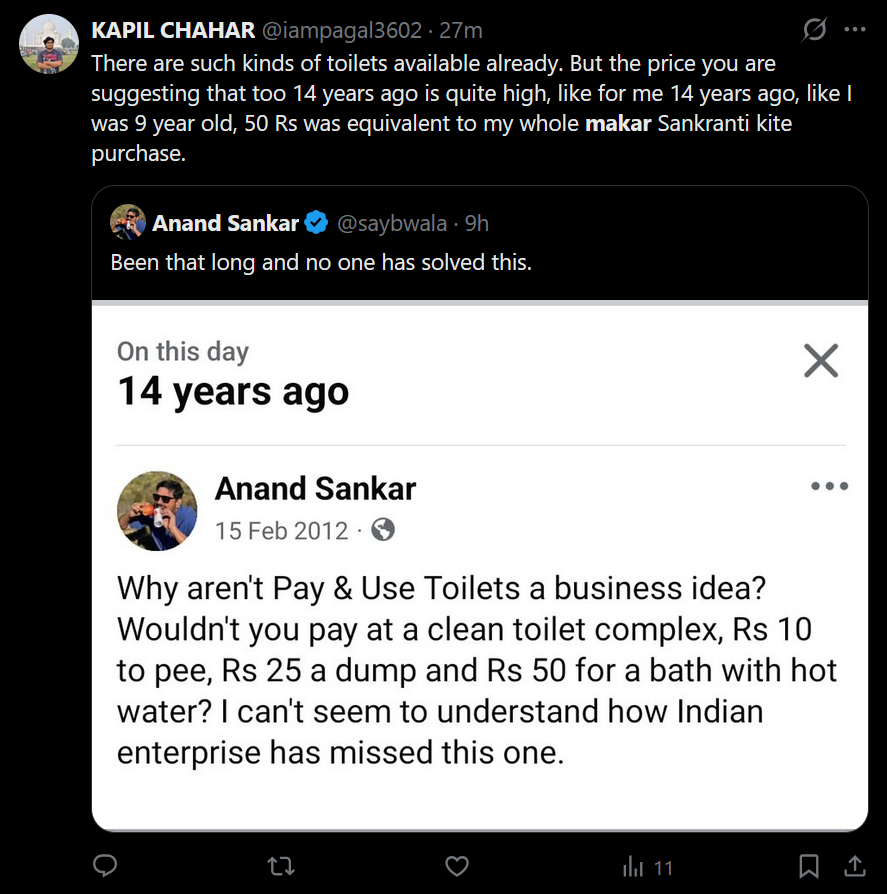
Task: Click the globe public audience icon
Action: [383, 529]
